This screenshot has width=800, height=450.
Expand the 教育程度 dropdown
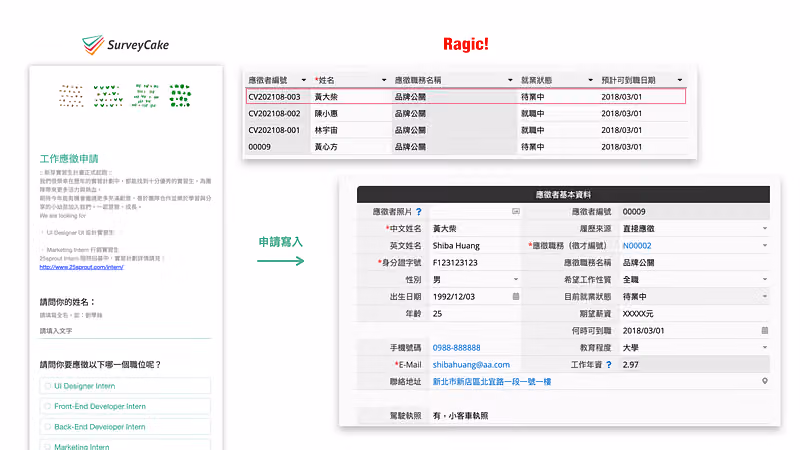point(765,347)
